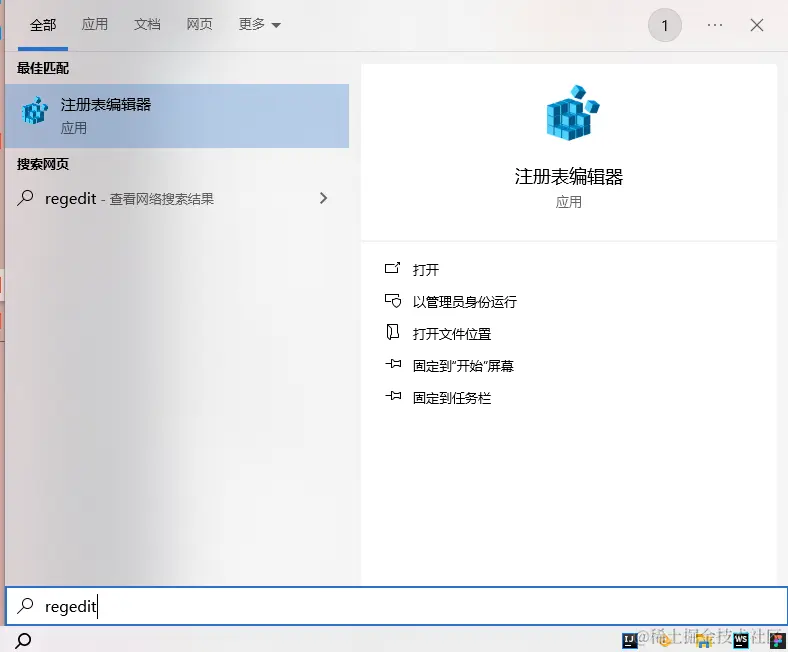This screenshot has width=788, height=652.
Task: Select 固定到"开始"屏幕
Action: coord(463,366)
